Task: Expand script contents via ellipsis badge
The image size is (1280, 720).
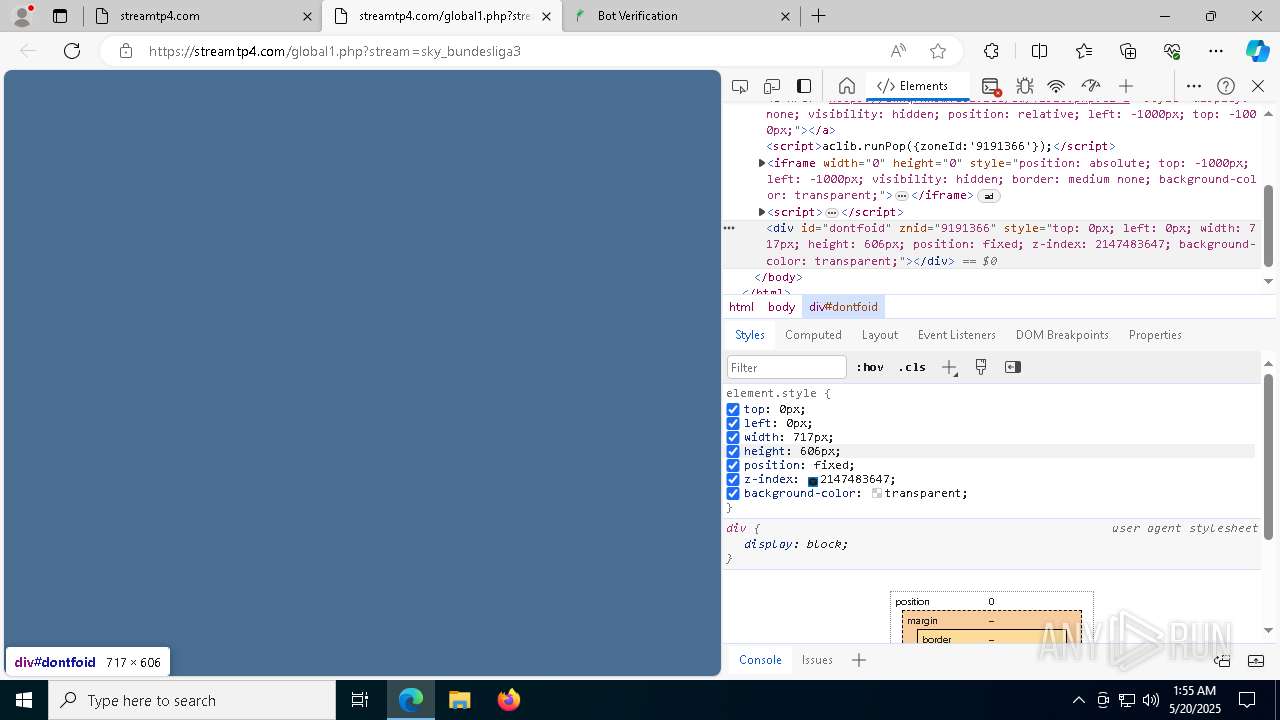Action: click(x=832, y=212)
